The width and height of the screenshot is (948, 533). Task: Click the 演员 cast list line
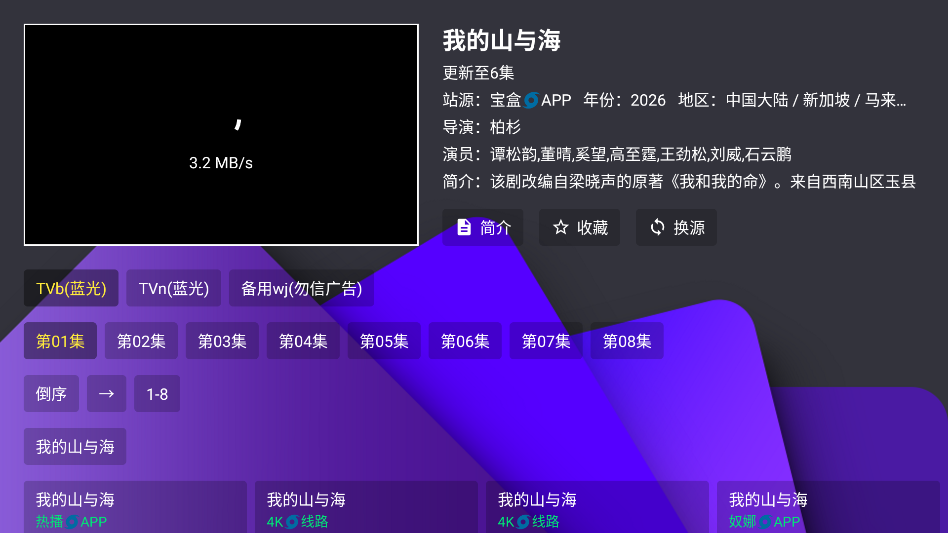coord(617,154)
